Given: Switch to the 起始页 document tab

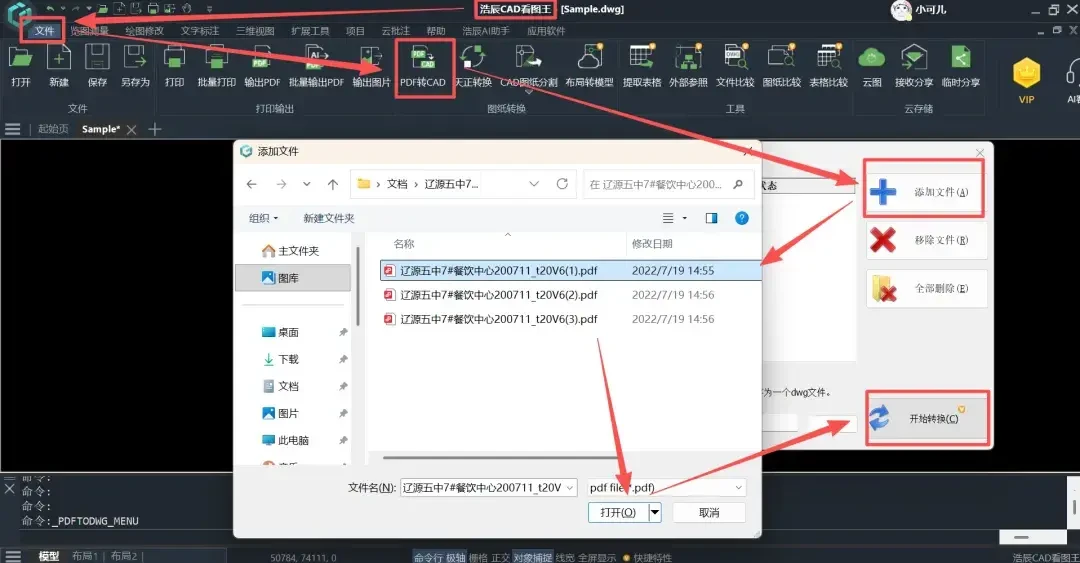Looking at the screenshot, I should tap(53, 129).
